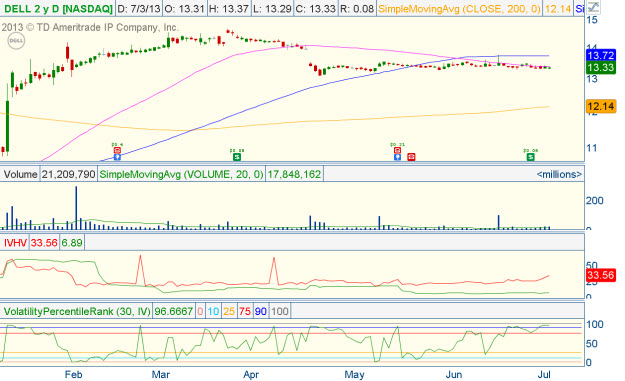This screenshot has height=381, width=625.
Task: Select the green dividend icon near July
Action: pos(531,157)
